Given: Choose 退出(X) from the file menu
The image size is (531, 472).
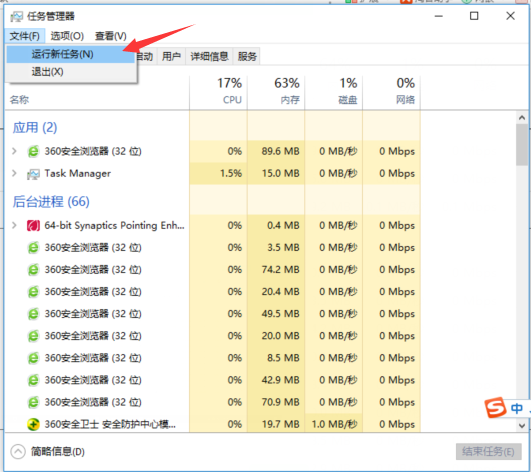Looking at the screenshot, I should [70, 72].
